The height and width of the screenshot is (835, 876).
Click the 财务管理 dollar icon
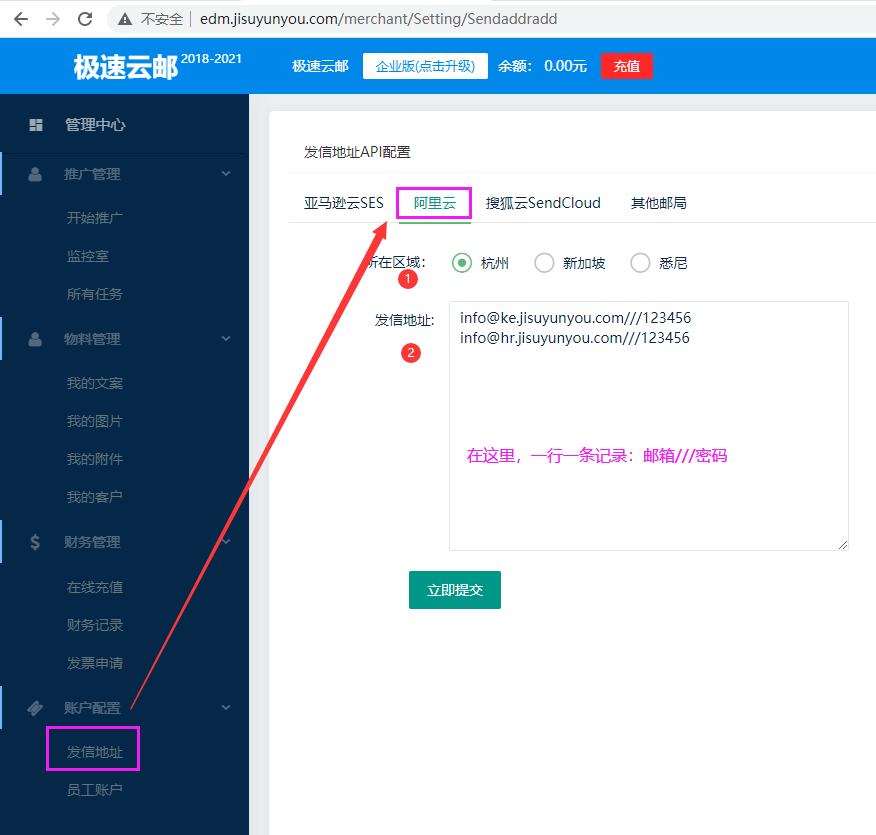pos(35,542)
